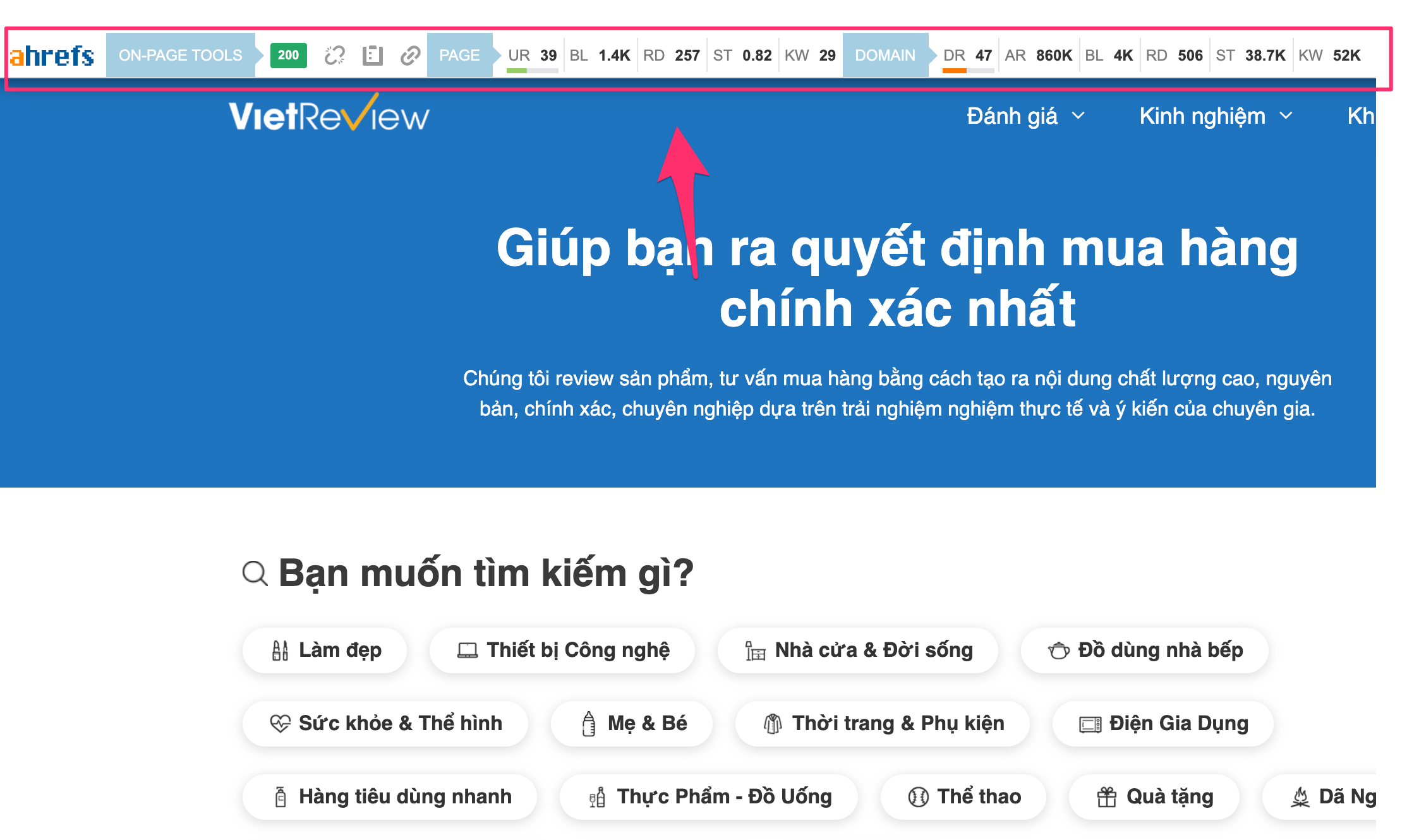Open the Hàng tiêu dùng nhanh category
The height and width of the screenshot is (840, 1419).
coord(390,797)
